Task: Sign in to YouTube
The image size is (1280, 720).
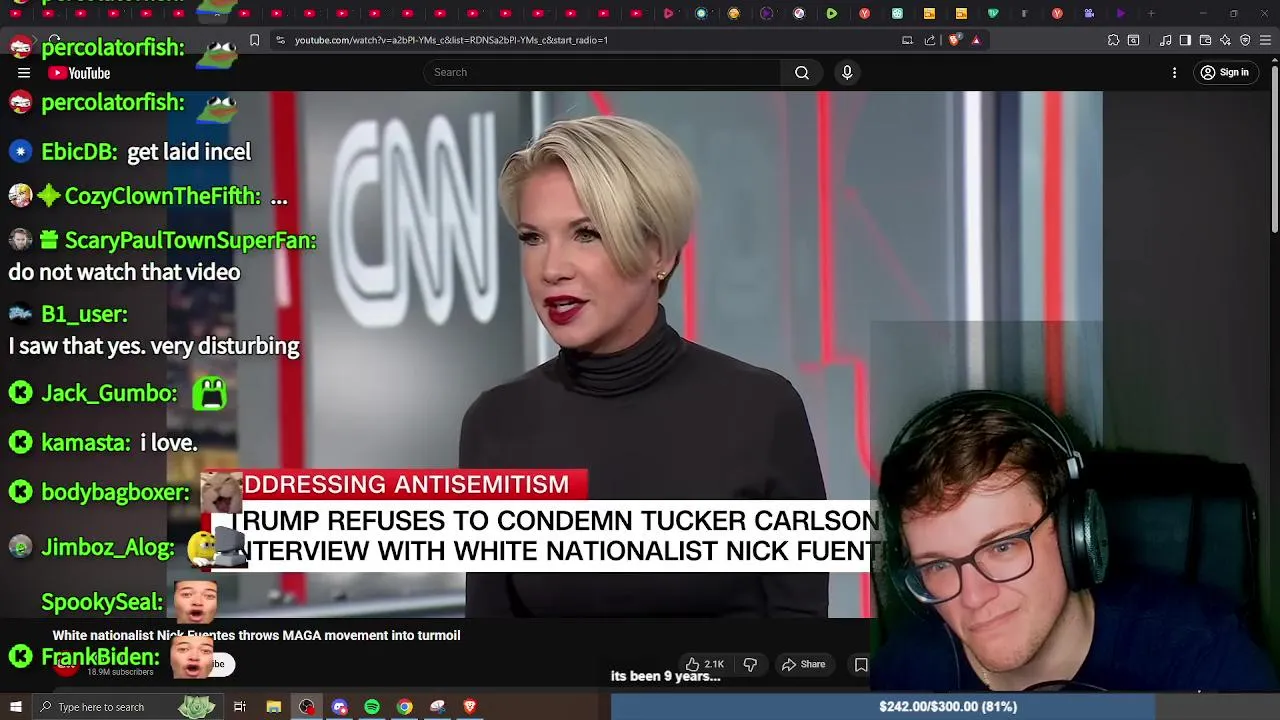Action: coord(1225,73)
